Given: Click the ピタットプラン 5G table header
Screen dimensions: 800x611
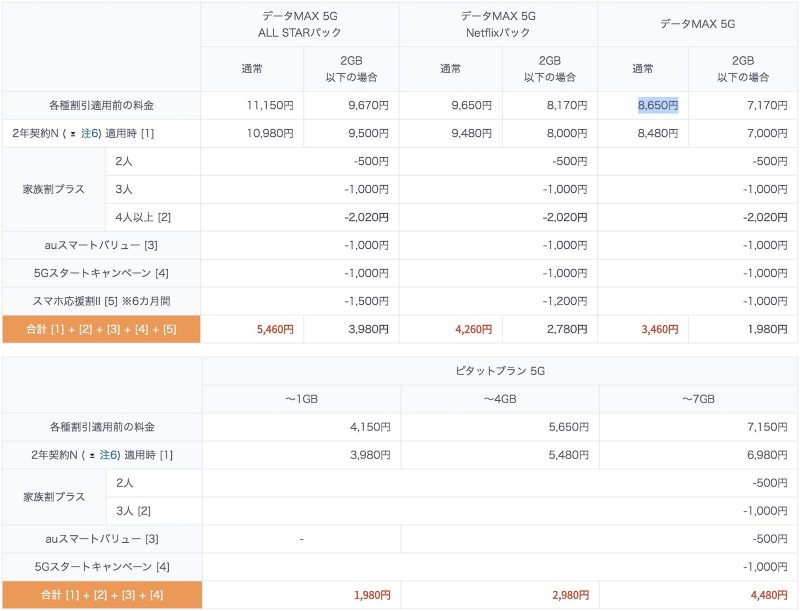Looking at the screenshot, I should coord(500,371).
